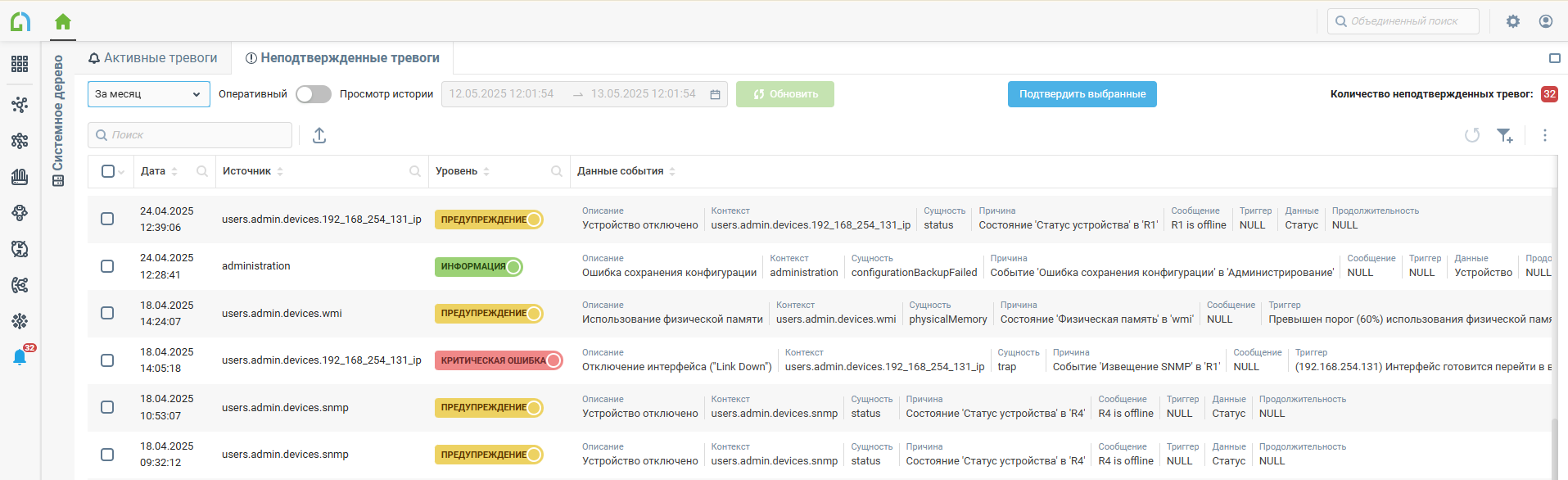Check the administration 12:28:41 row

[107, 266]
